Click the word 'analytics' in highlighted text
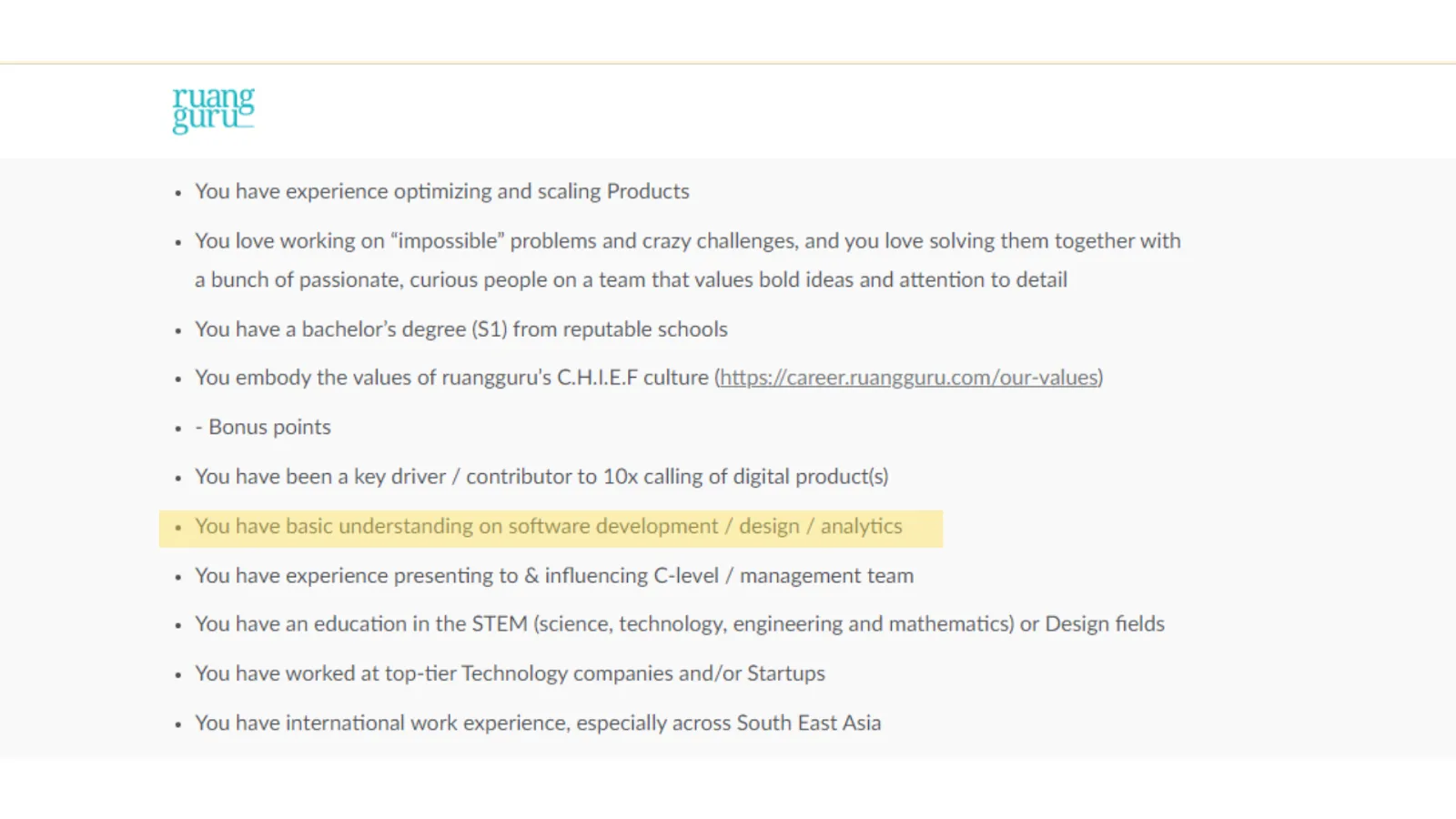1456x819 pixels. pos(861,526)
